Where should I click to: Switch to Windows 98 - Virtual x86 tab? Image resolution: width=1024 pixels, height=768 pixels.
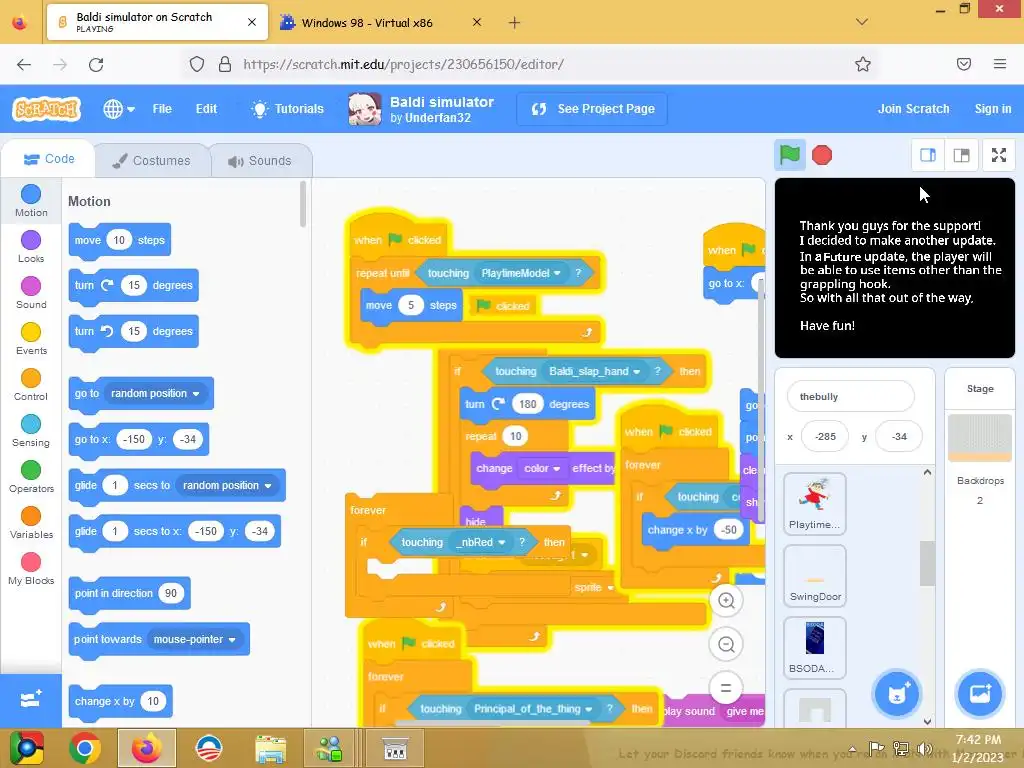367,23
